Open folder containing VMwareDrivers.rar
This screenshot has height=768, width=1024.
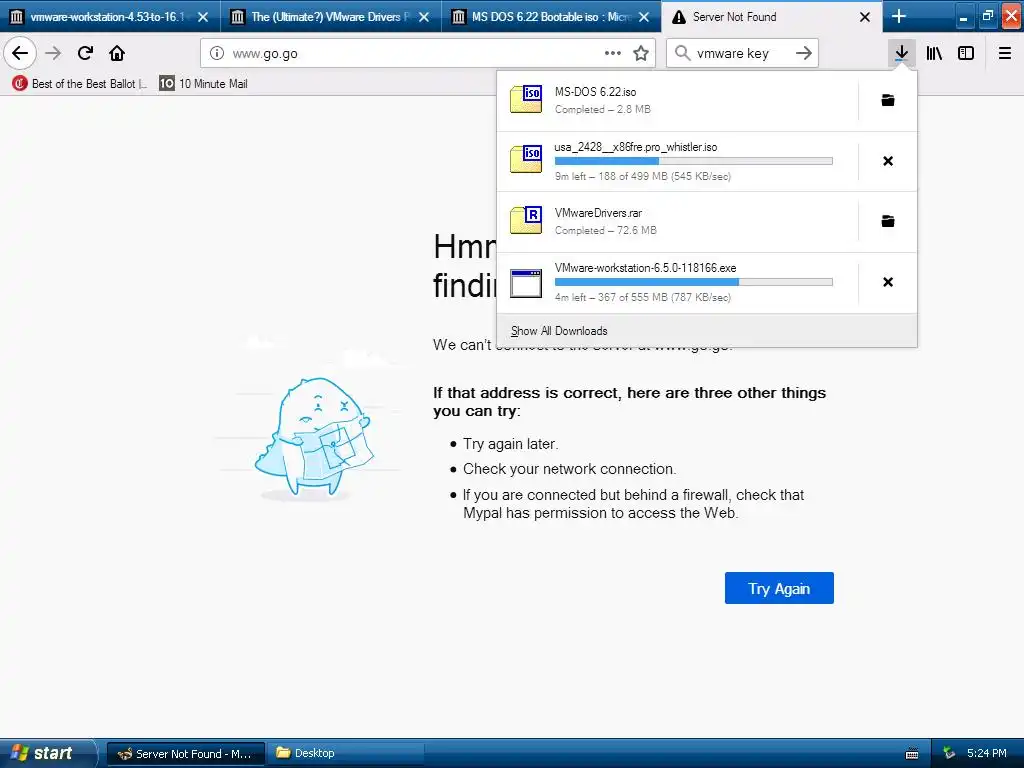click(888, 221)
